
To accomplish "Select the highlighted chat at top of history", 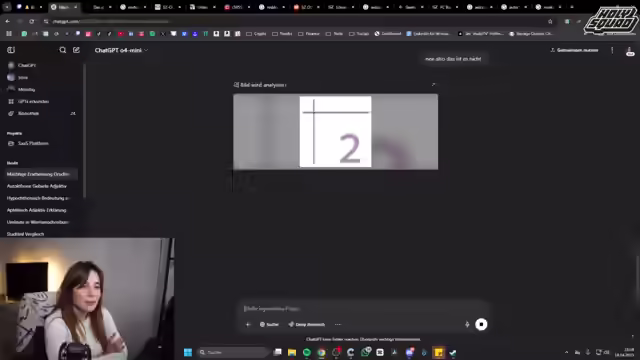I will click(41, 174).
